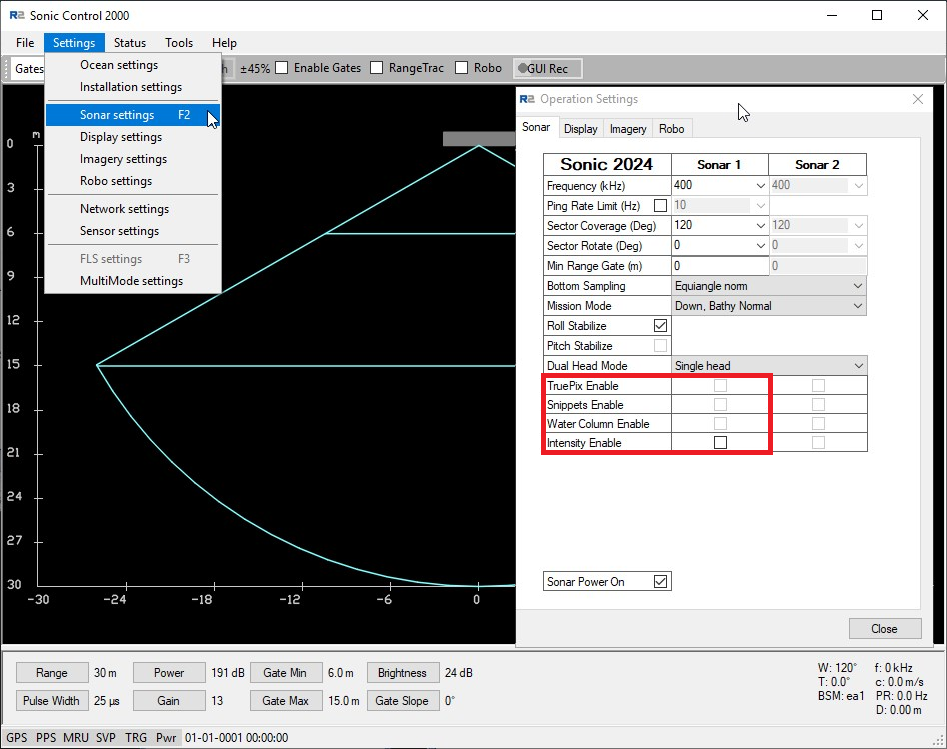The image size is (947, 749).
Task: Click the GPS status indicator
Action: pyautogui.click(x=18, y=738)
